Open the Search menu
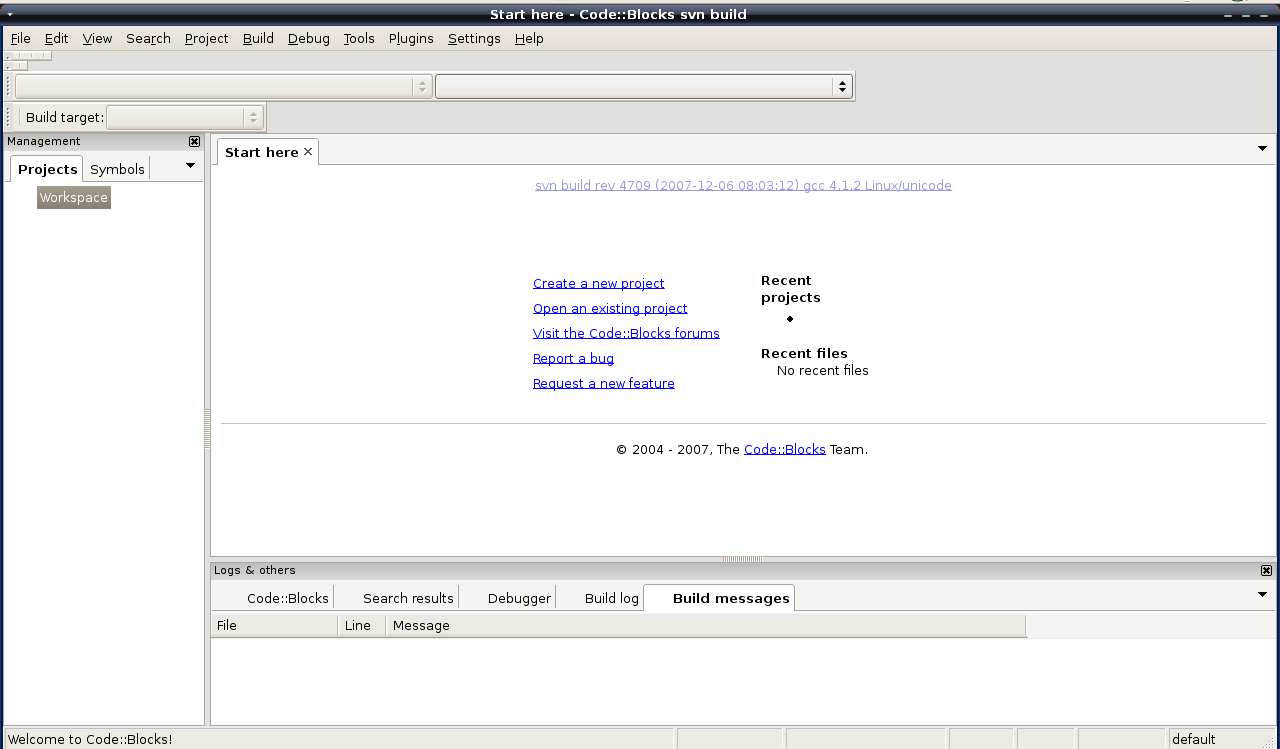 pyautogui.click(x=148, y=38)
